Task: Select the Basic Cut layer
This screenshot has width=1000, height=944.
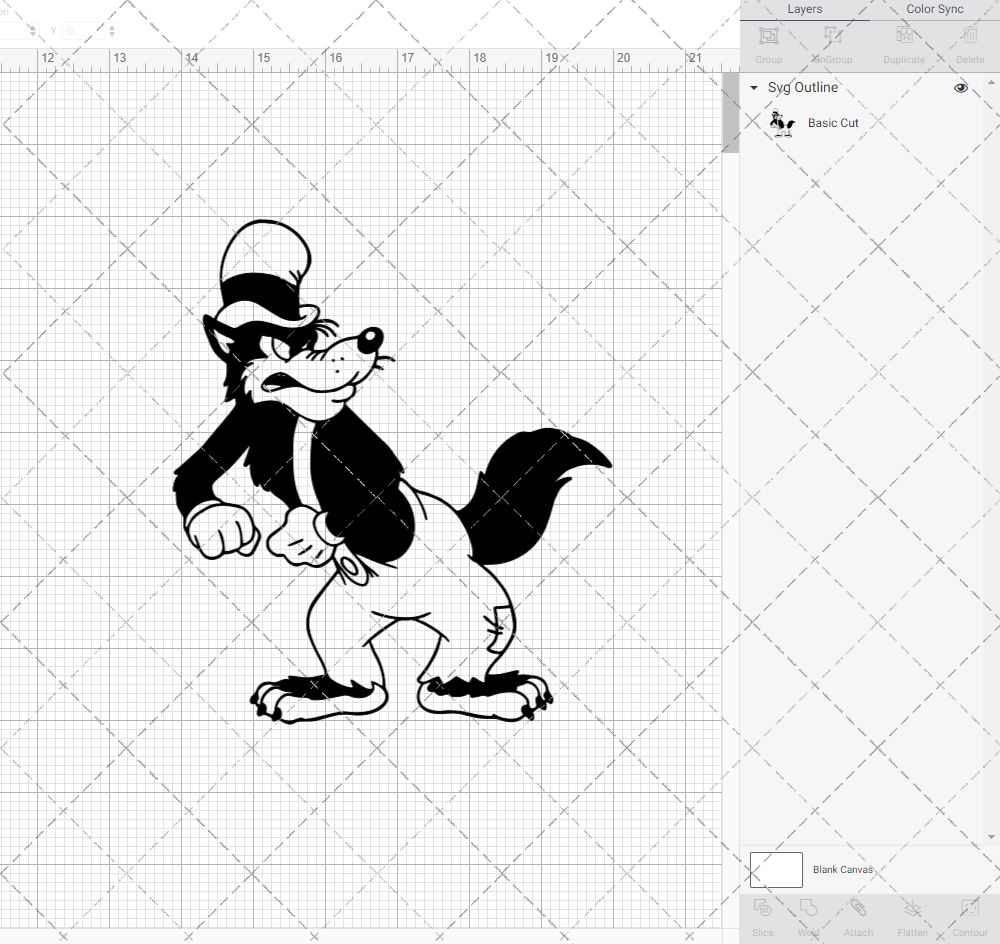Action: pyautogui.click(x=833, y=122)
